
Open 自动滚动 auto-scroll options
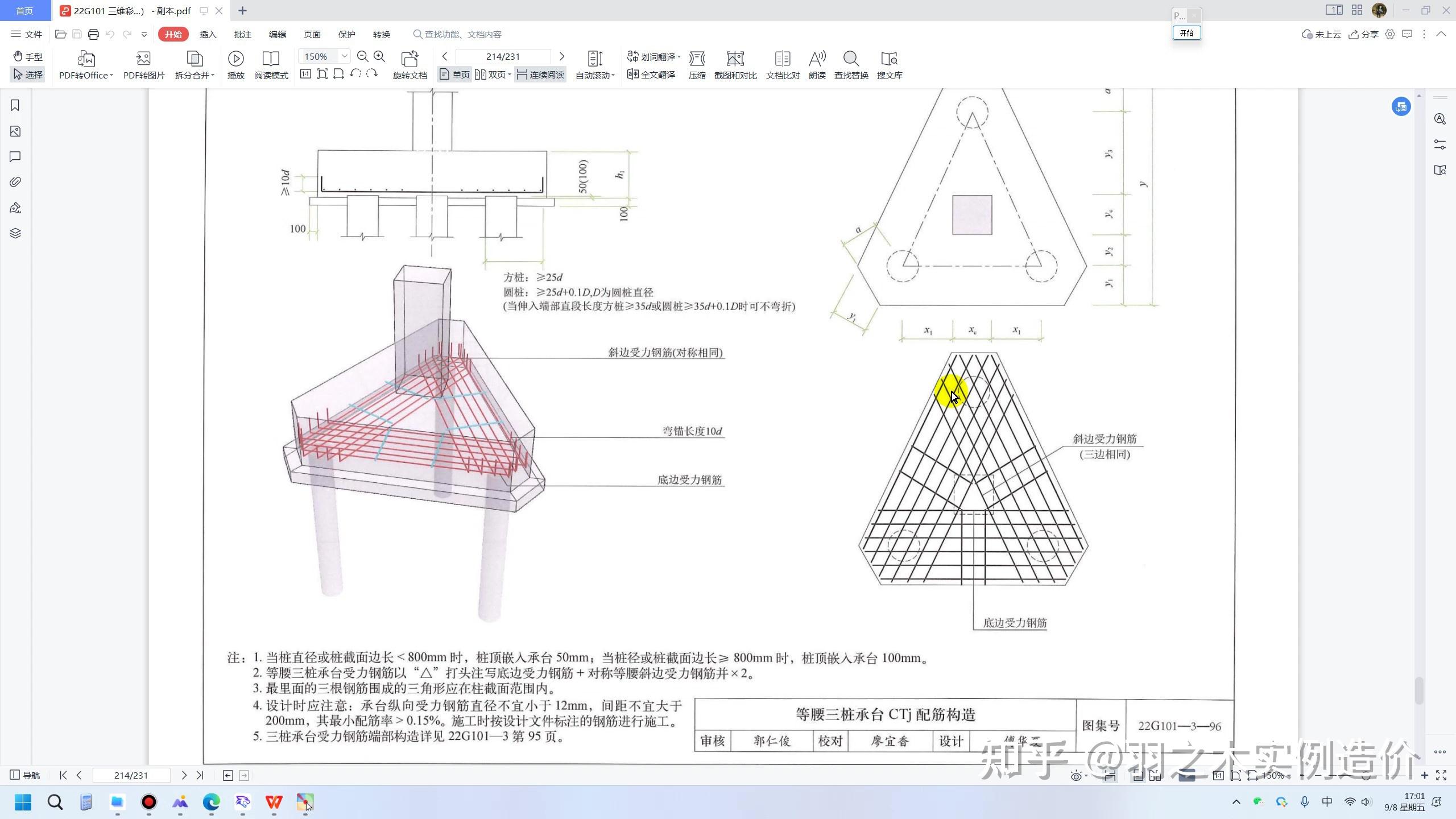pos(595,65)
